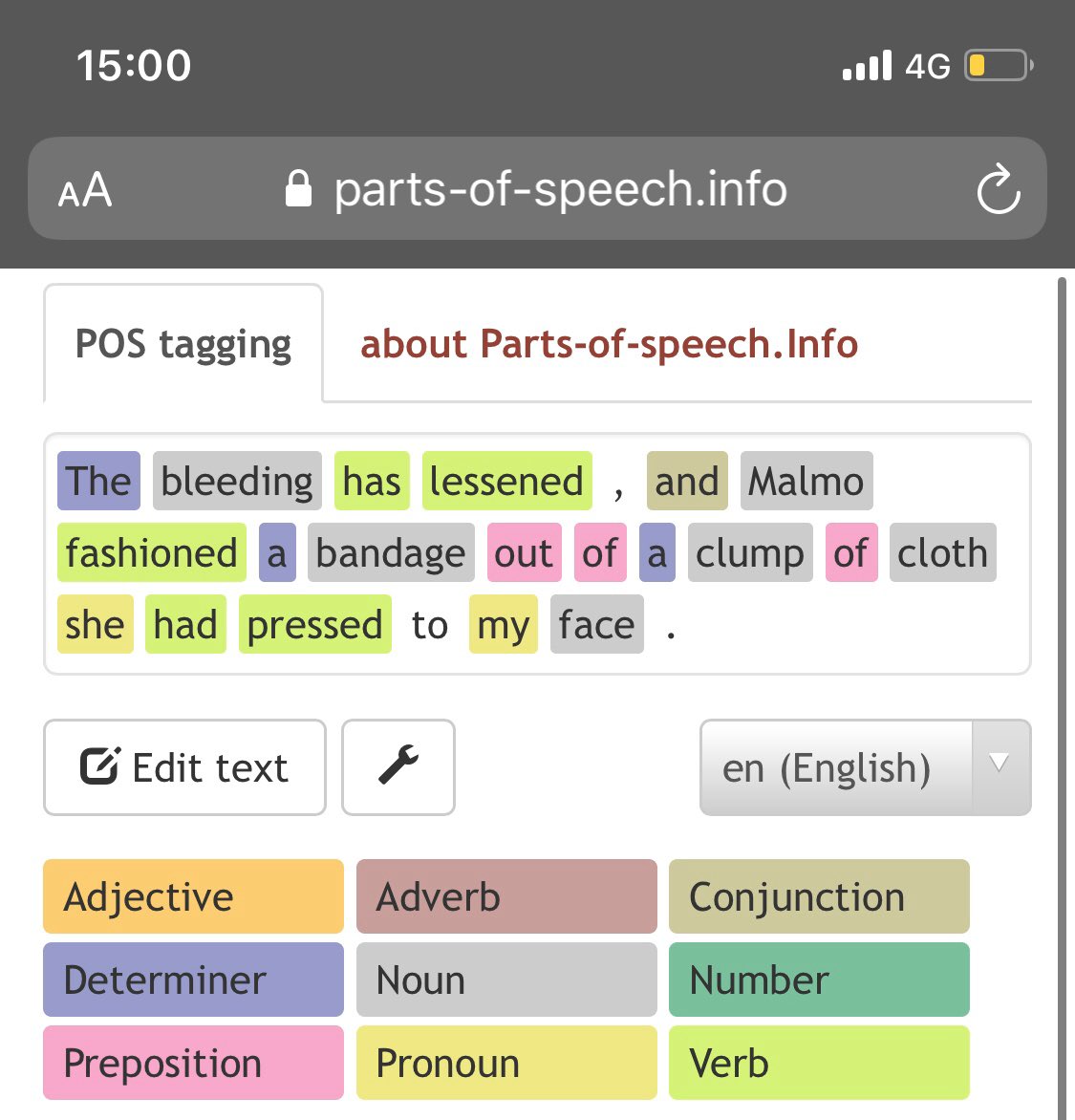Click the tagged word 'bleeding'
This screenshot has height=1120, width=1075.
pos(237,481)
